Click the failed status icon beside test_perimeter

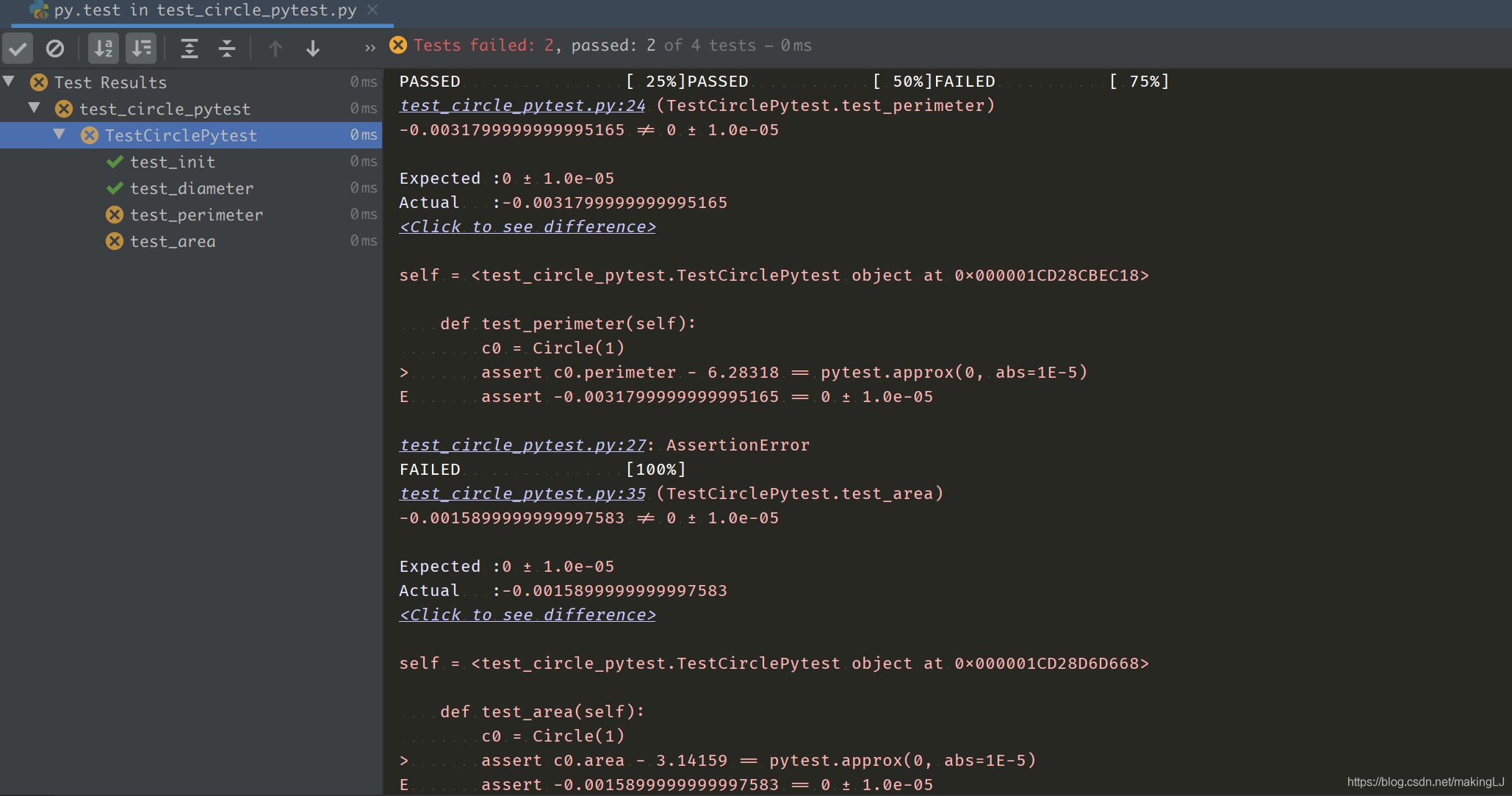click(x=115, y=215)
